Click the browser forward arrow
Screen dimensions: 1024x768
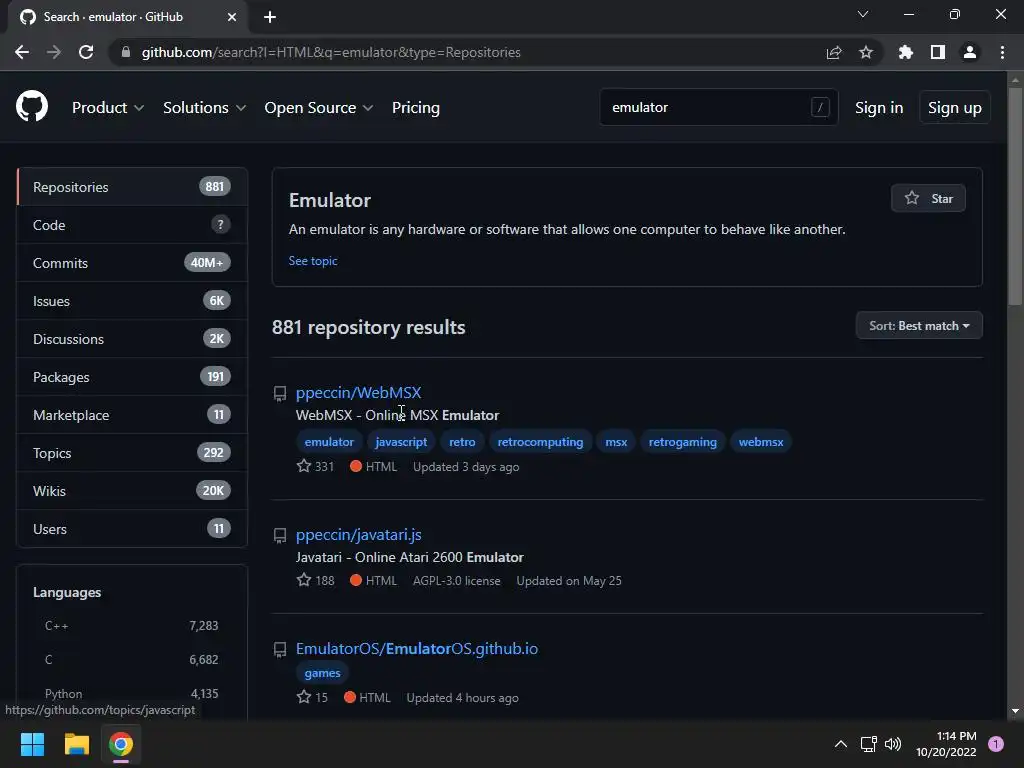54,52
